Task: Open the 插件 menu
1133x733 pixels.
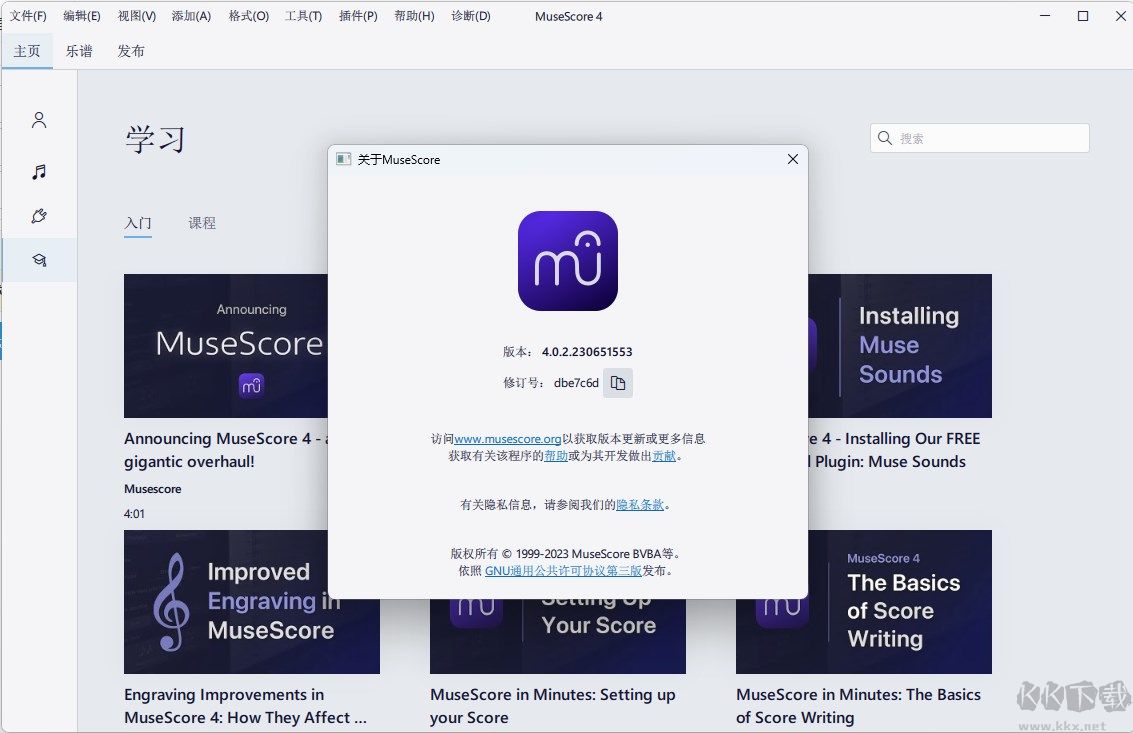Action: (x=357, y=16)
